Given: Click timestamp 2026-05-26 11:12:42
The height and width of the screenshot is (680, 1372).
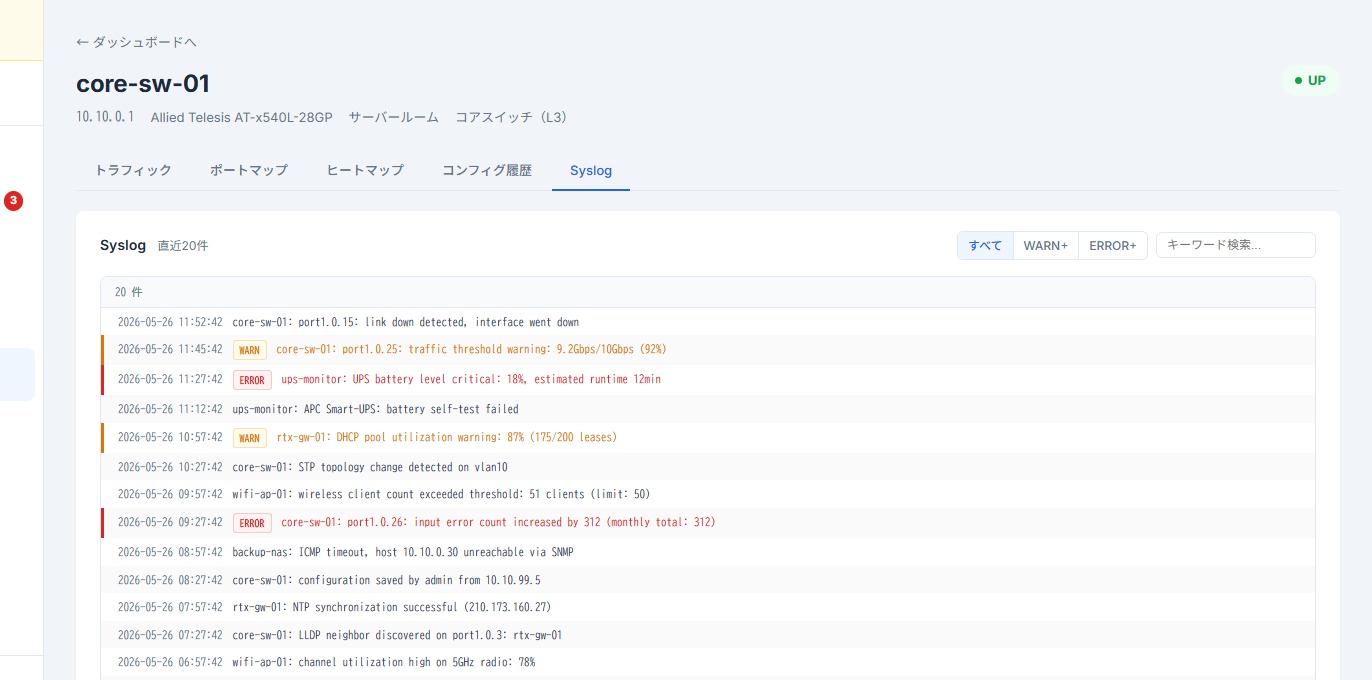Looking at the screenshot, I should [x=170, y=409].
